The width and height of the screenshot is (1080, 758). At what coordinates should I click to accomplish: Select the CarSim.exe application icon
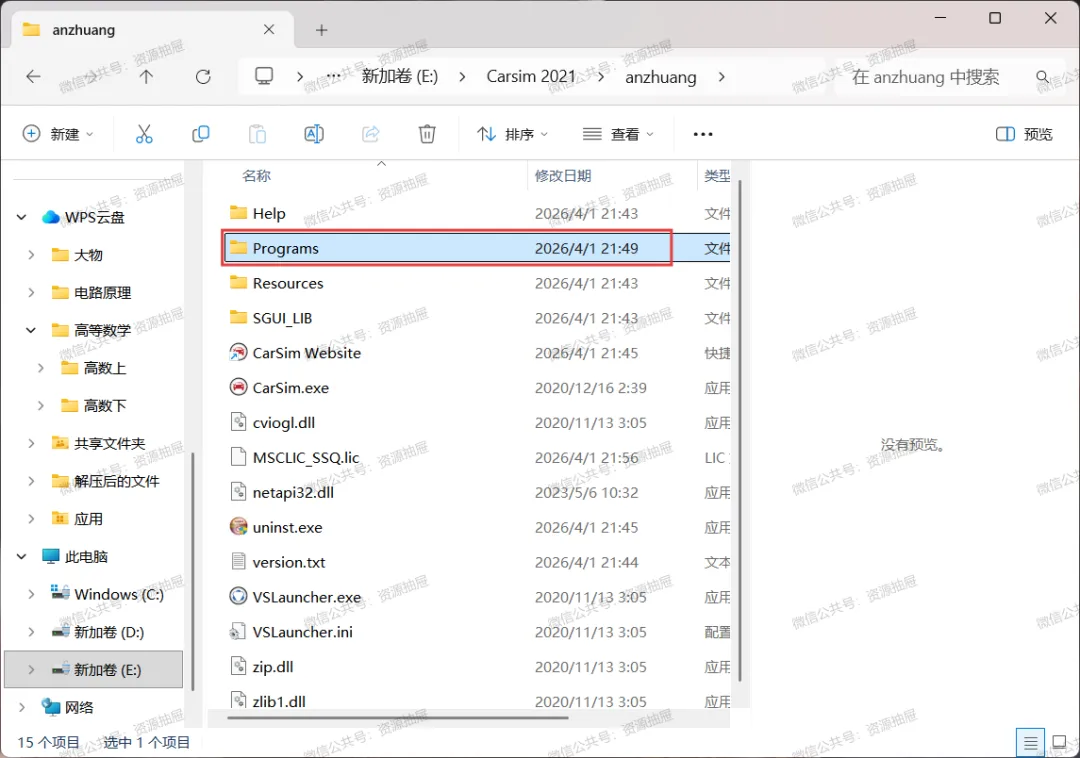[x=238, y=387]
